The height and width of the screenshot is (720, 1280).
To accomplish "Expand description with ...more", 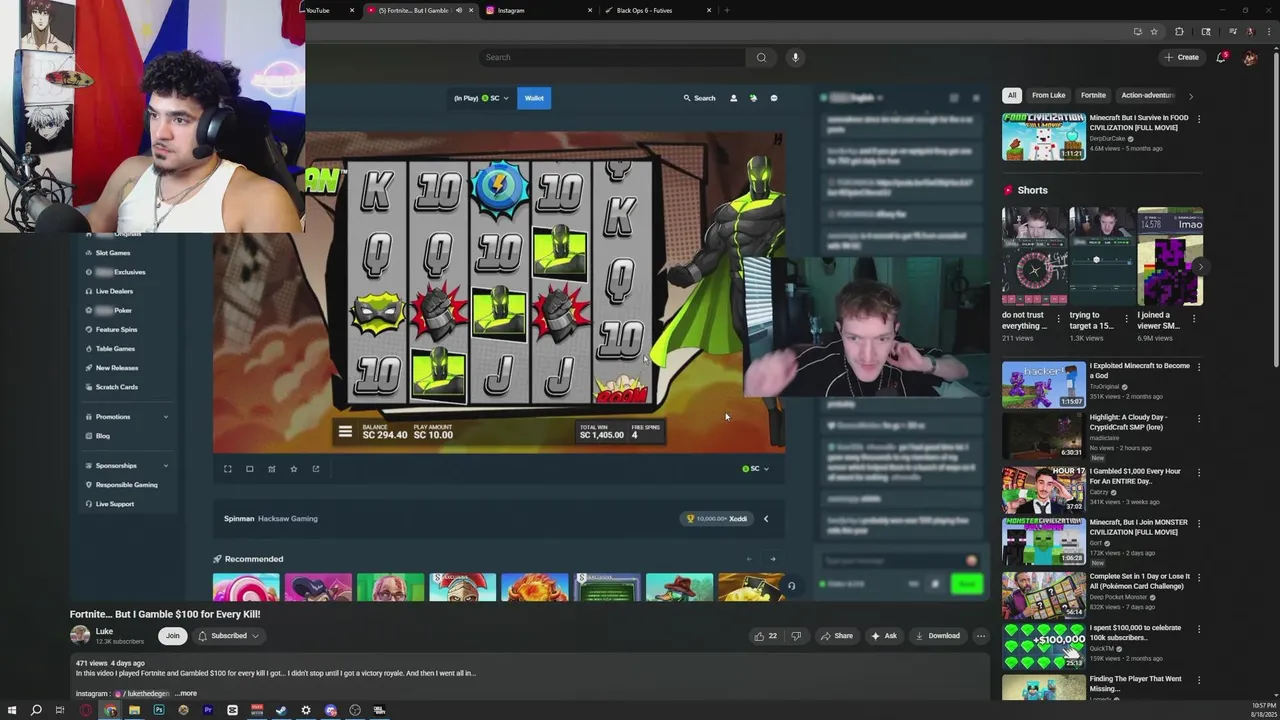I will tap(186, 693).
